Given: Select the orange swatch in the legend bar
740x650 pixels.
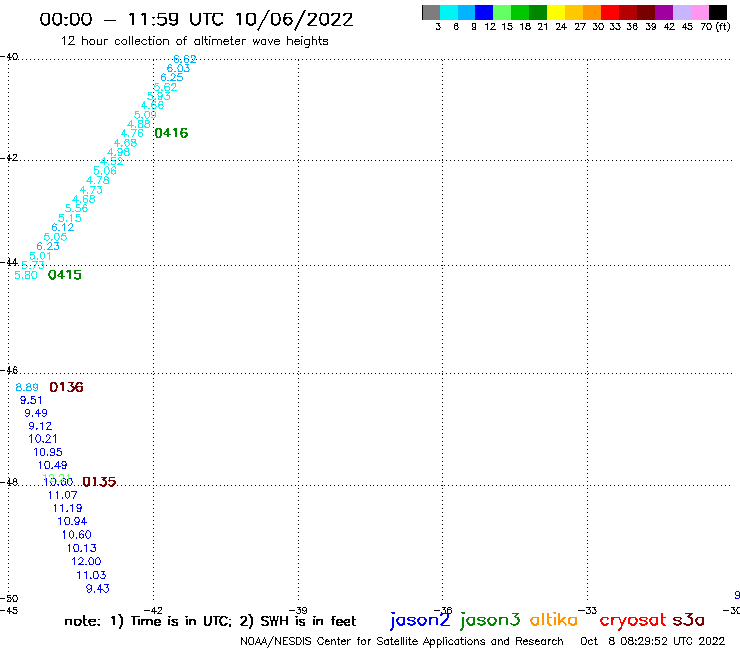Looking at the screenshot, I should 592,12.
